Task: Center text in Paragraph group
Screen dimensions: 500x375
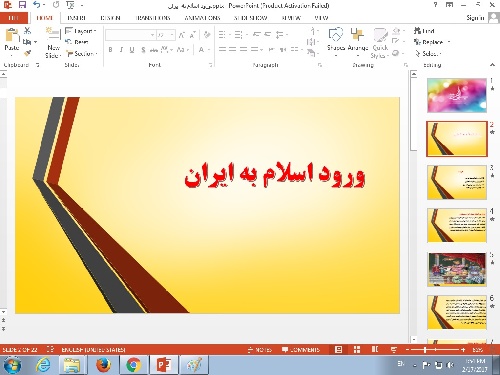Action: coord(233,49)
